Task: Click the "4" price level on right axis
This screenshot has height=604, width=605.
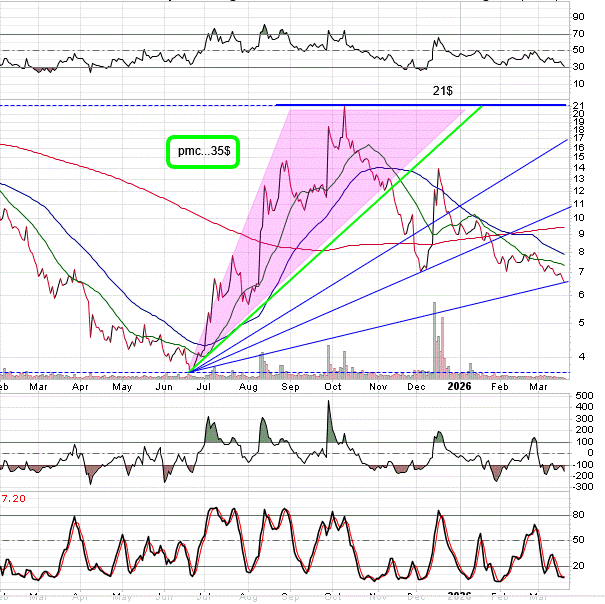Action: tap(576, 356)
